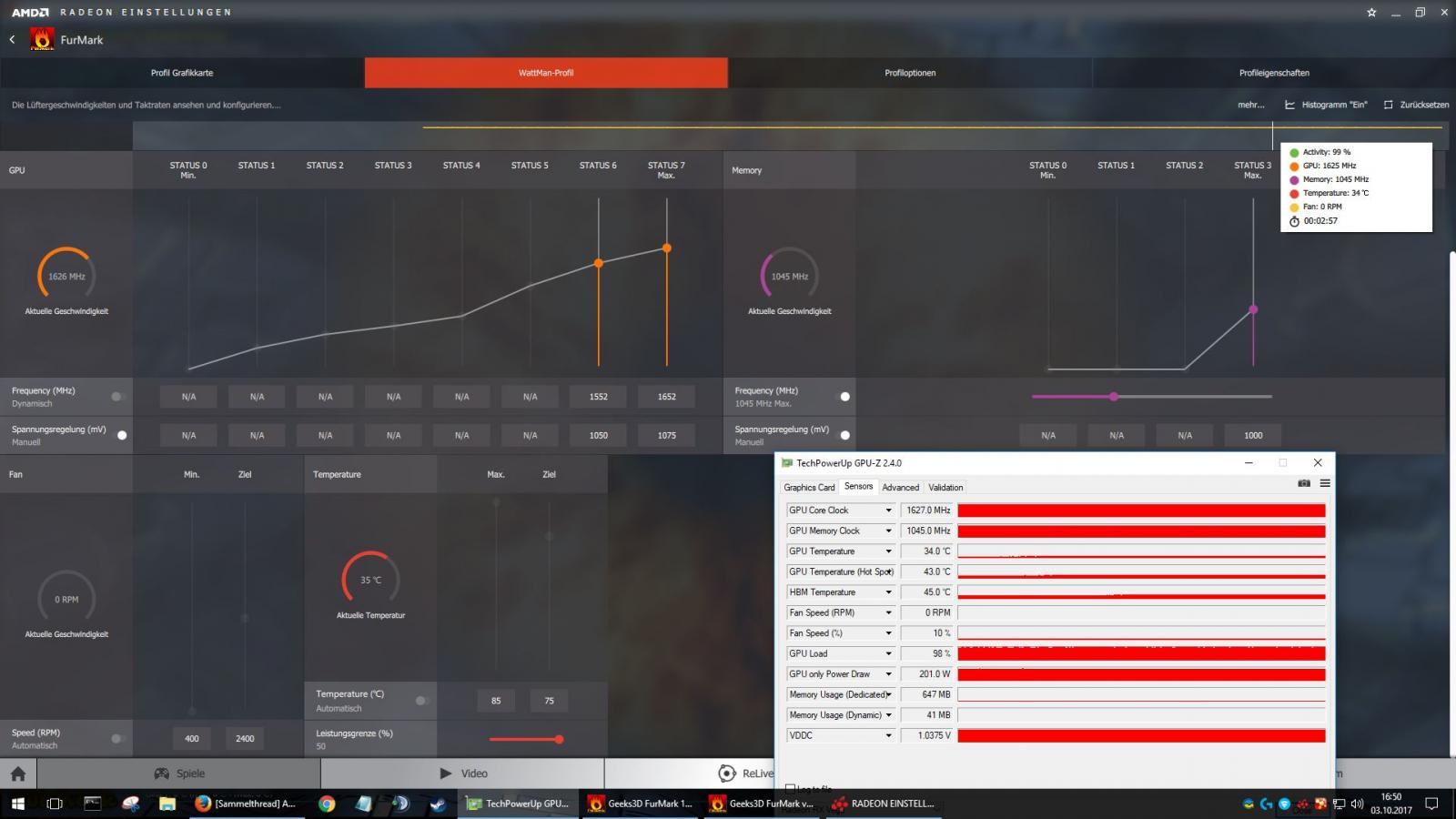Click the memory frequency purple slider handle
This screenshot has height=819, width=1456.
coord(1114,397)
